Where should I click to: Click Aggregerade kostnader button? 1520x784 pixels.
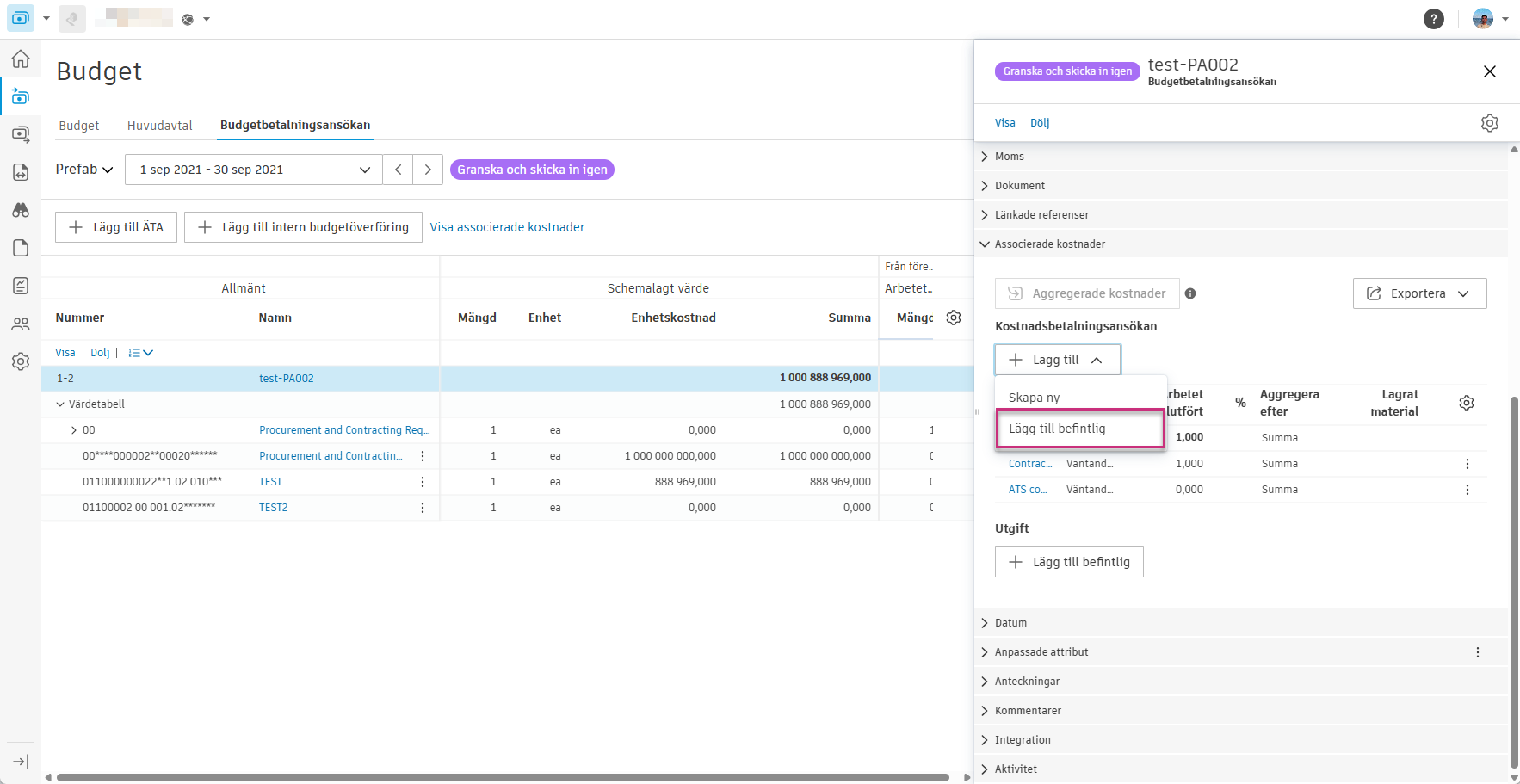pyautogui.click(x=1086, y=293)
